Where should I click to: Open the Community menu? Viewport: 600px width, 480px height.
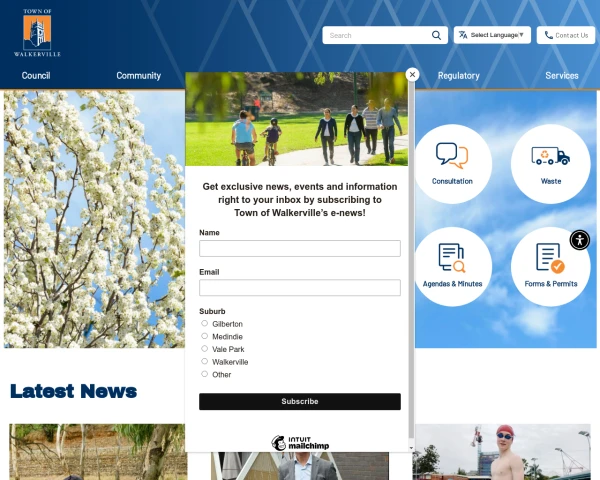139,75
